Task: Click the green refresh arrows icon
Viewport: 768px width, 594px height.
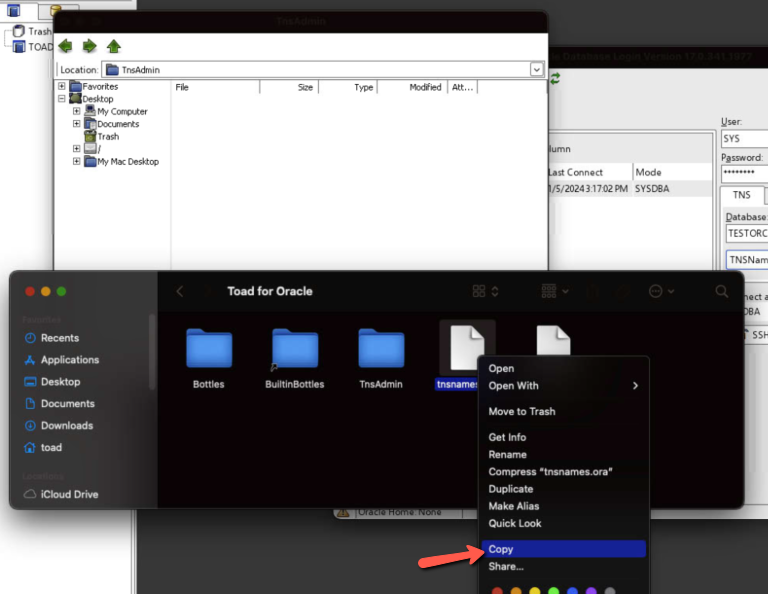Action: coord(555,78)
